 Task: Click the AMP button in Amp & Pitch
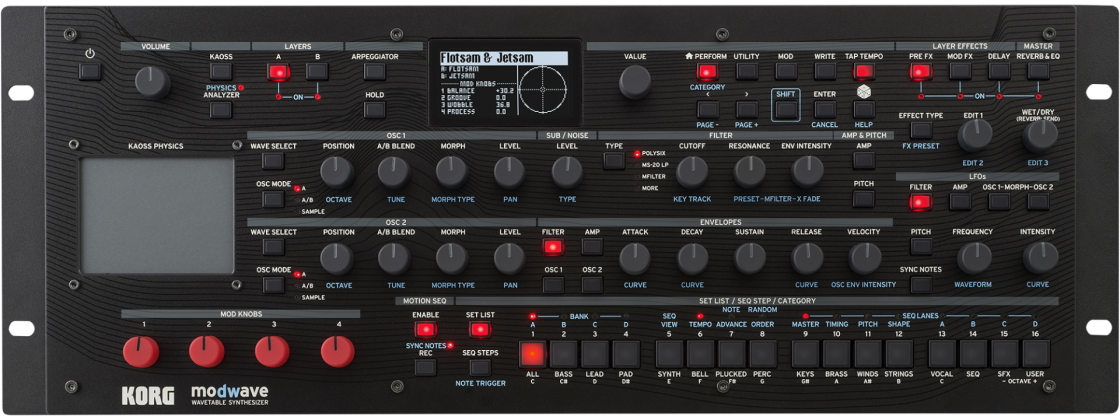(x=864, y=161)
